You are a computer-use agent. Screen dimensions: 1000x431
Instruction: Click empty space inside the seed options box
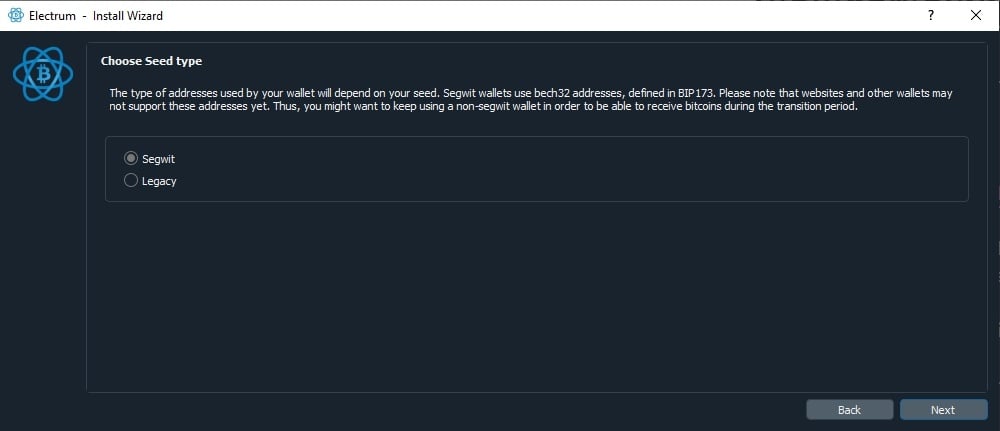click(x=574, y=169)
